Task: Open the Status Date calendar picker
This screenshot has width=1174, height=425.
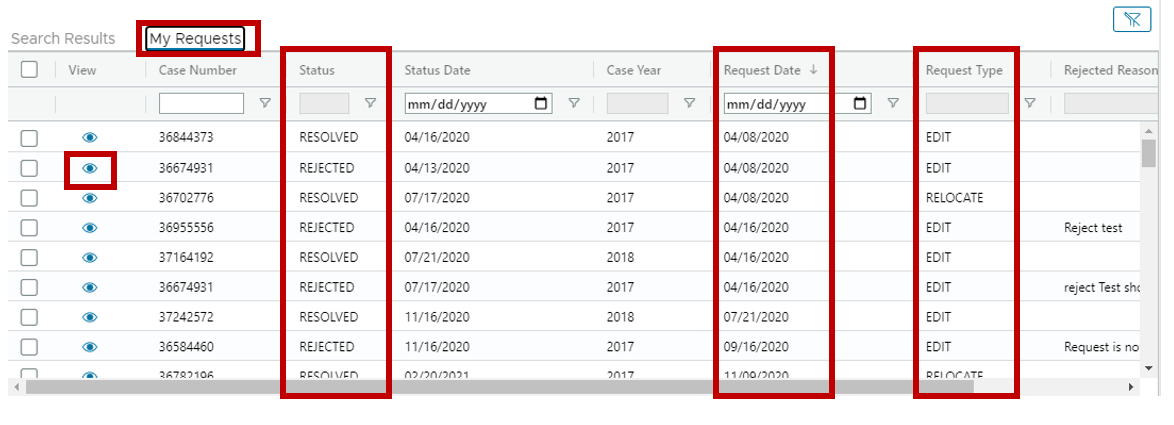Action: point(541,103)
